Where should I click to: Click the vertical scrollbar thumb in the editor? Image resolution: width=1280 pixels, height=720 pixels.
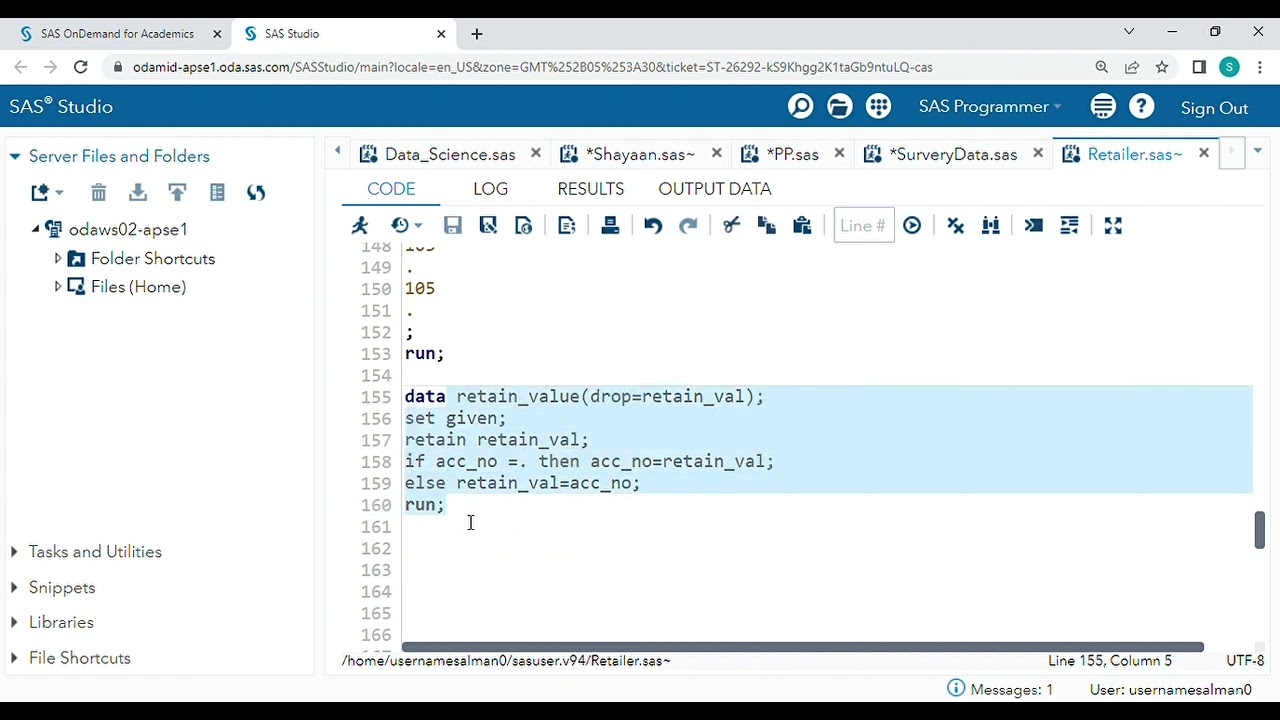tap(1259, 530)
